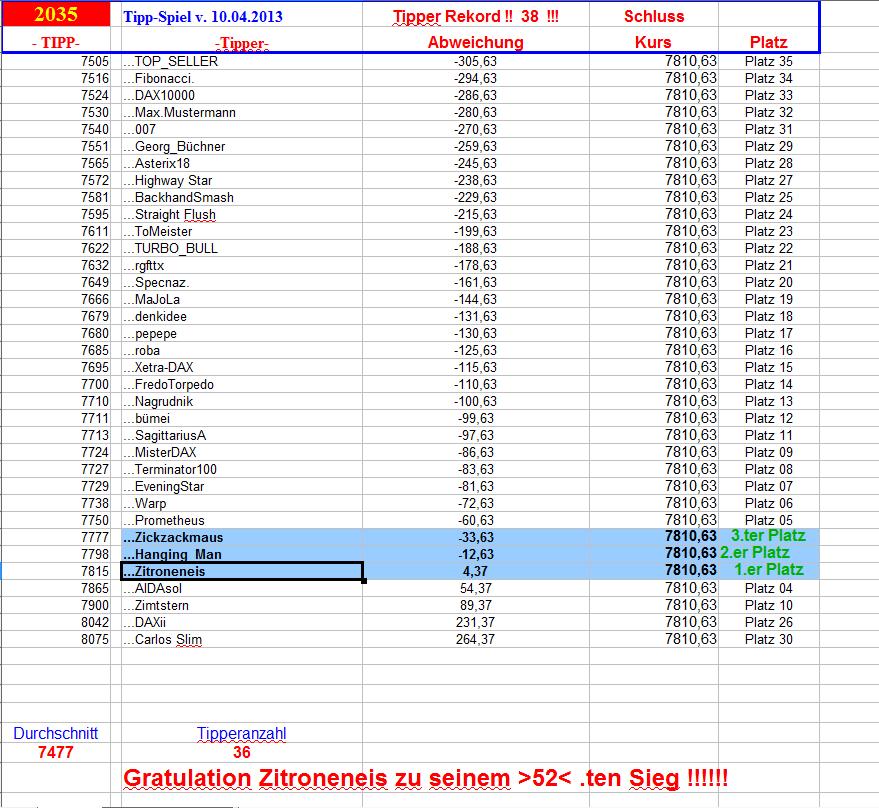Select the average value 7477
The width and height of the screenshot is (879, 808).
[x=55, y=752]
